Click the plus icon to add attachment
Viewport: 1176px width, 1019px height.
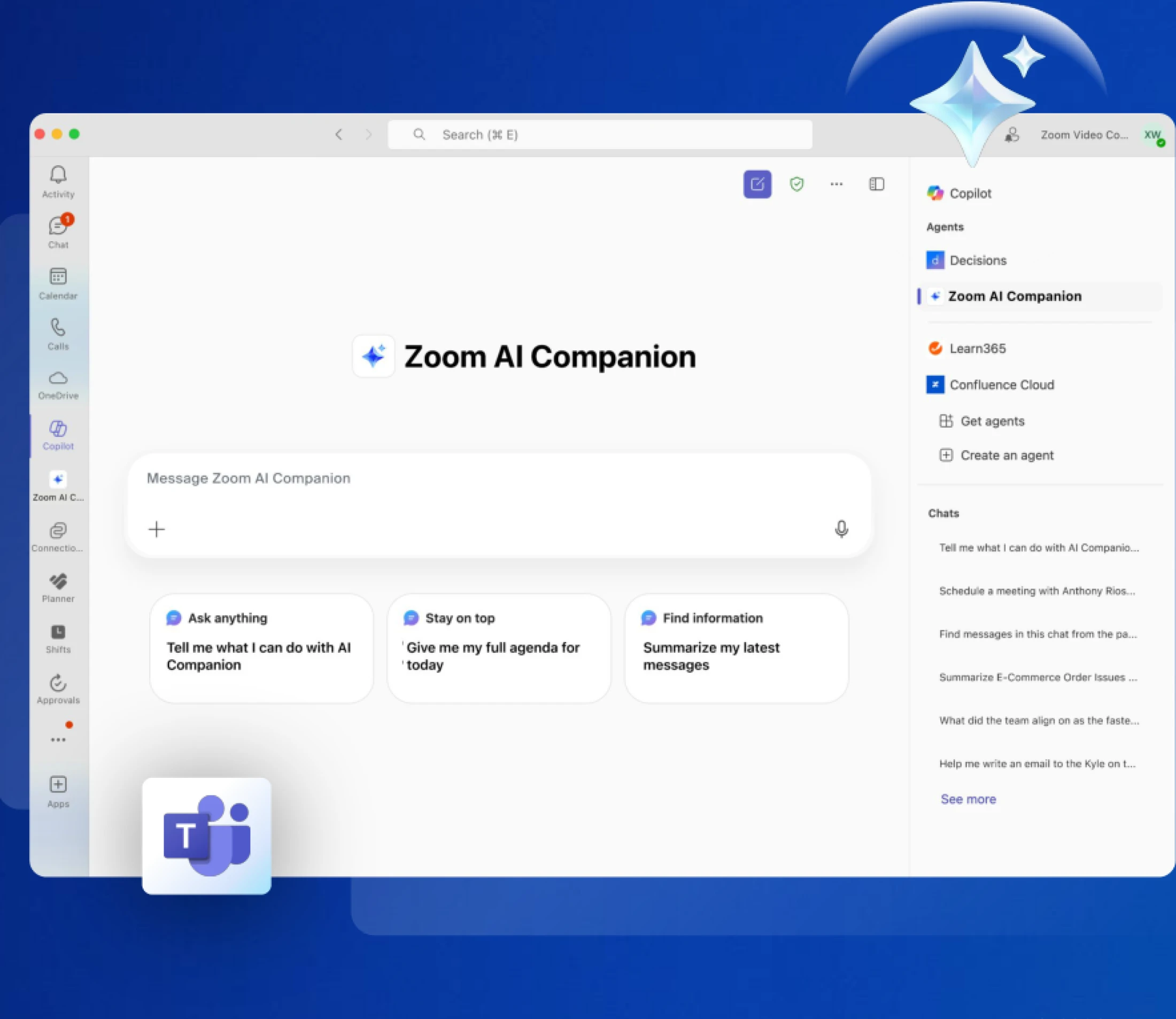[157, 529]
